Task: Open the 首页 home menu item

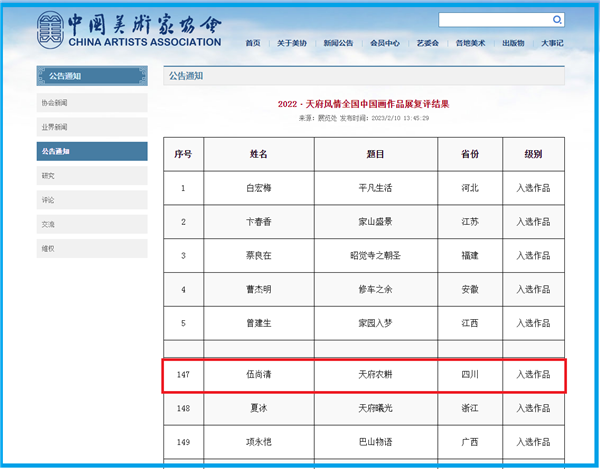Action: [x=253, y=43]
